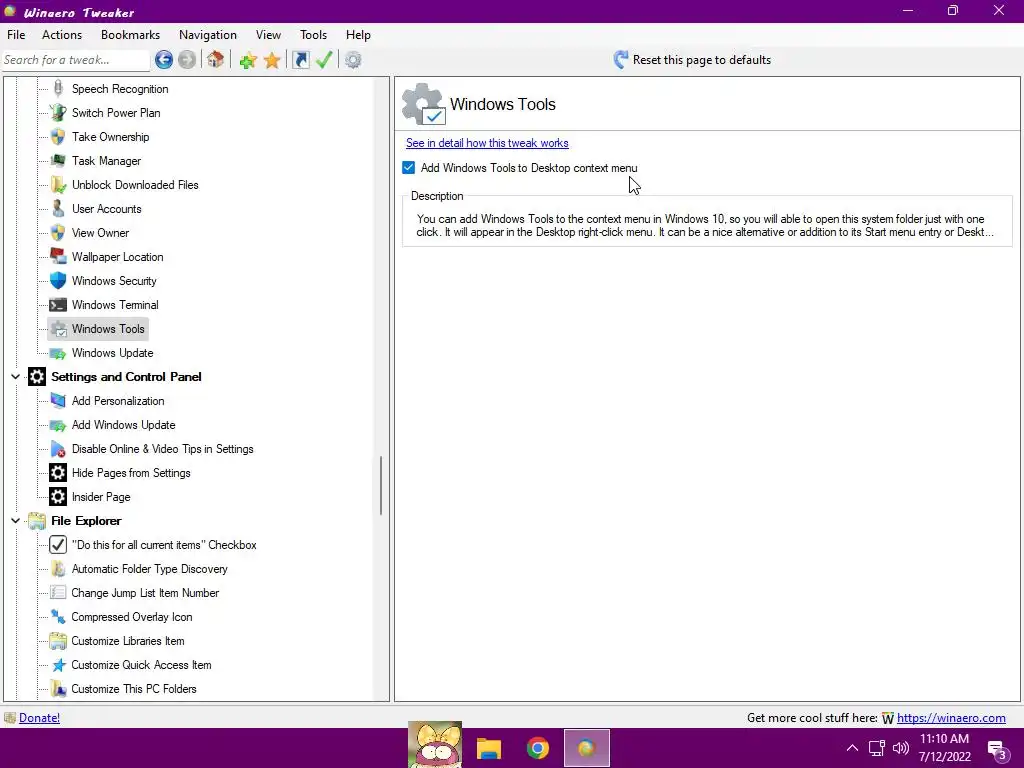Click the green checkmark apply icon
1024x768 pixels.
pos(324,60)
